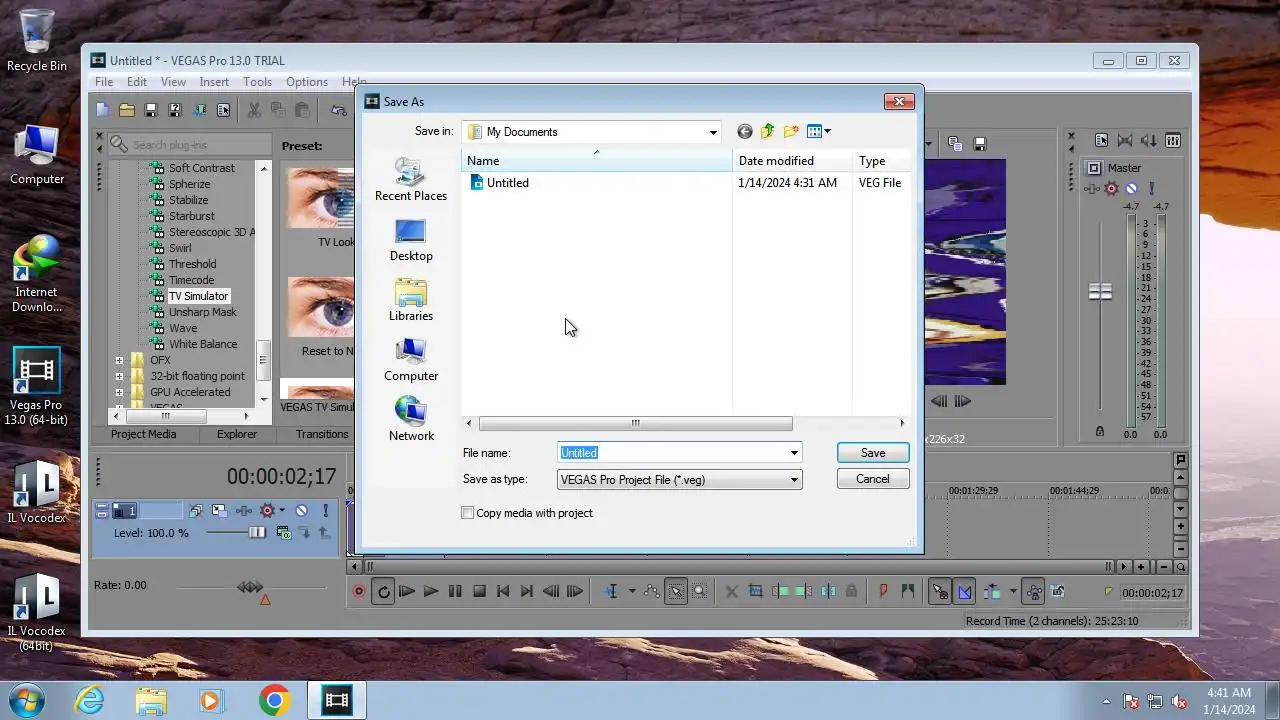
Task: Click the Cancel button in dialog
Action: 873,479
